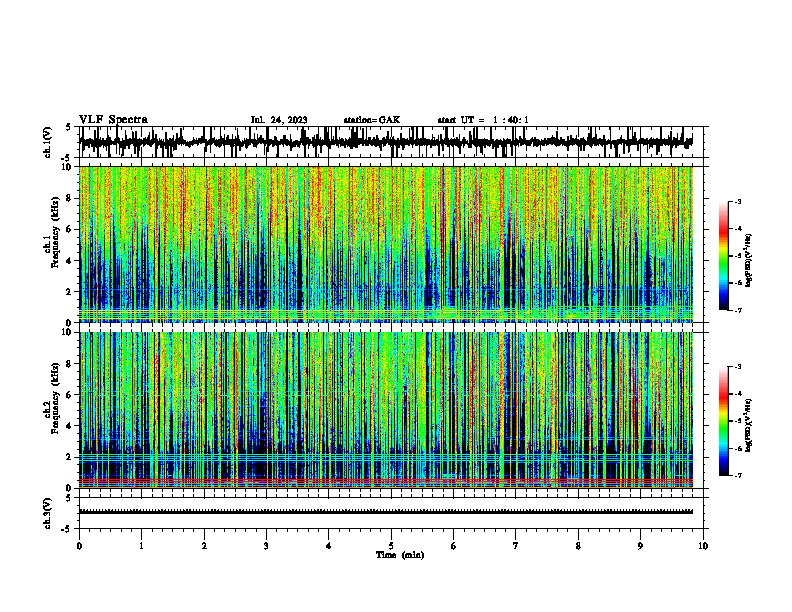Click the 'station=GAK' label

(x=372, y=120)
